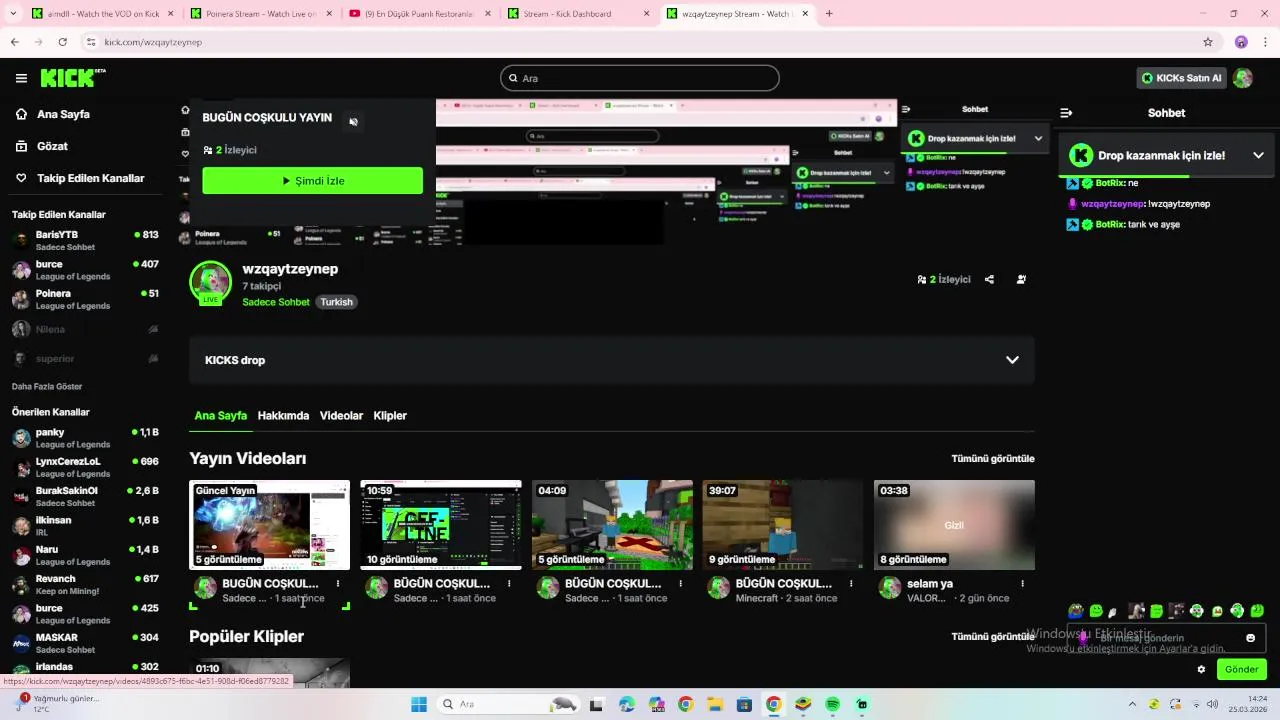Image resolution: width=1280 pixels, height=720 pixels.
Task: Open BarisYTB followed channel
Action: coord(85,240)
